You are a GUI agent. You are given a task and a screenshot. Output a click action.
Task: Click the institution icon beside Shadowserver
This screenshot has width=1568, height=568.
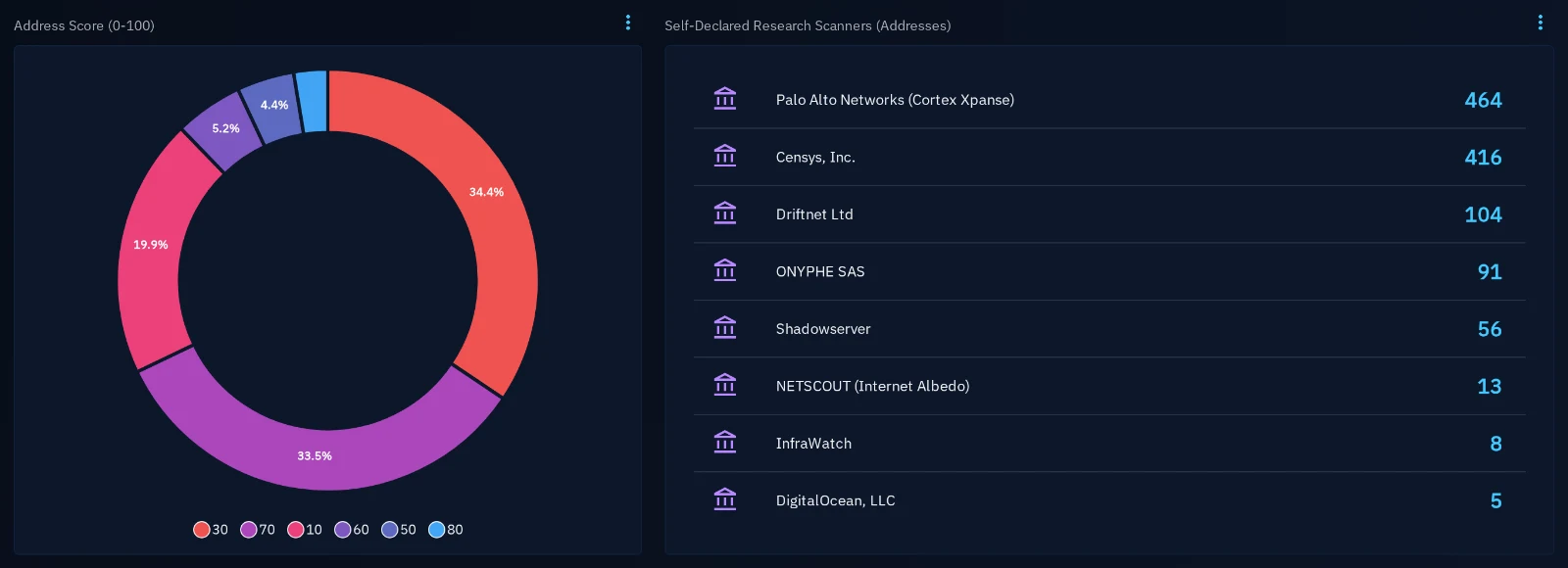(x=725, y=328)
